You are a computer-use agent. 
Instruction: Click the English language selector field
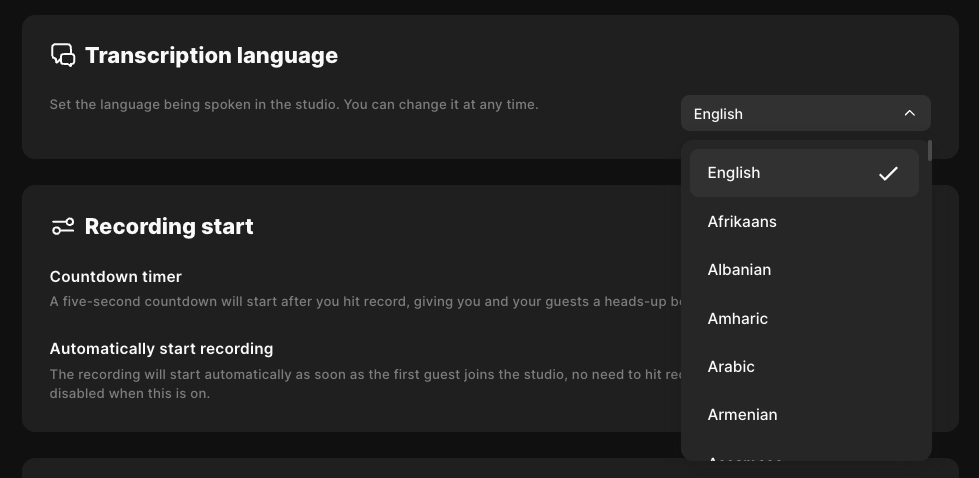pyautogui.click(x=790, y=113)
